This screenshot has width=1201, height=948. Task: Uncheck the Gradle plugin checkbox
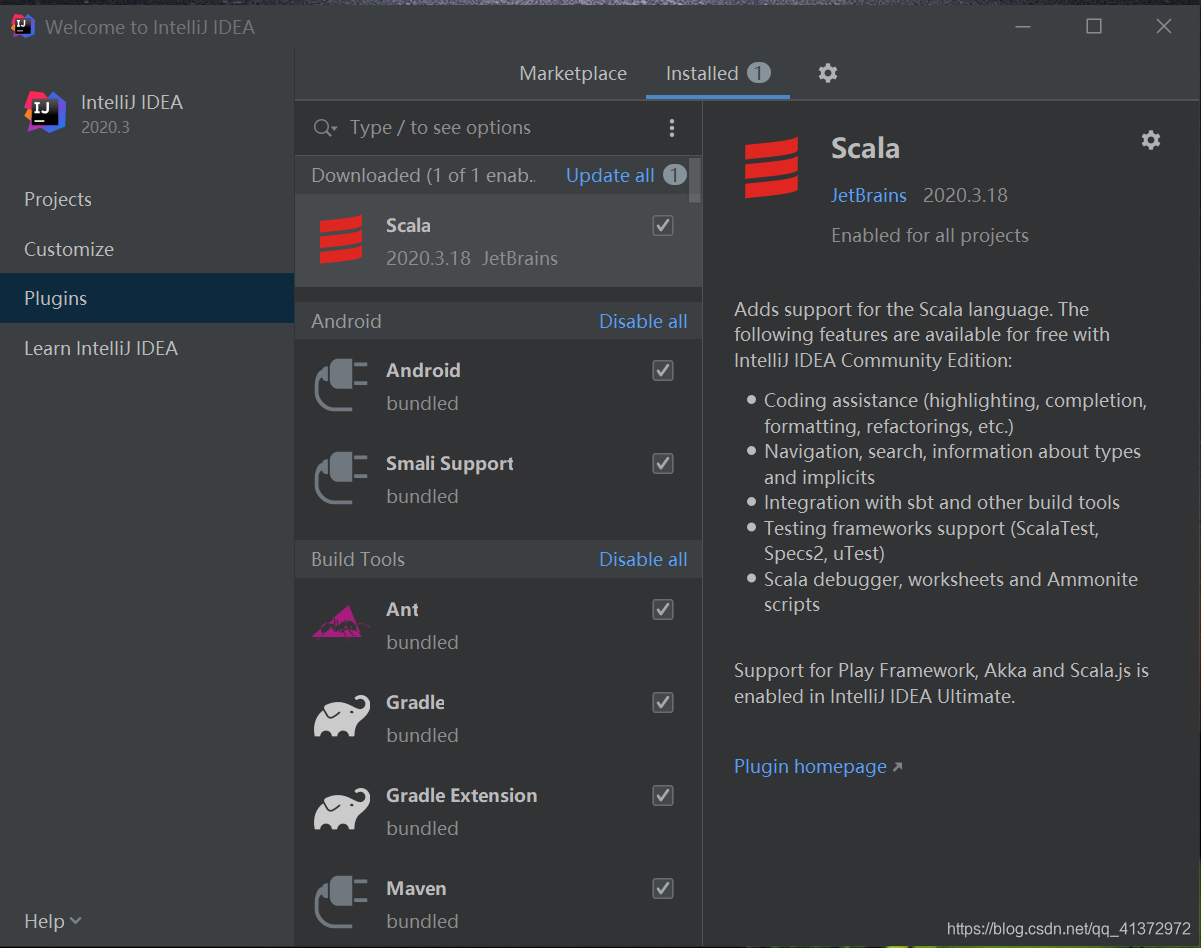tap(663, 702)
